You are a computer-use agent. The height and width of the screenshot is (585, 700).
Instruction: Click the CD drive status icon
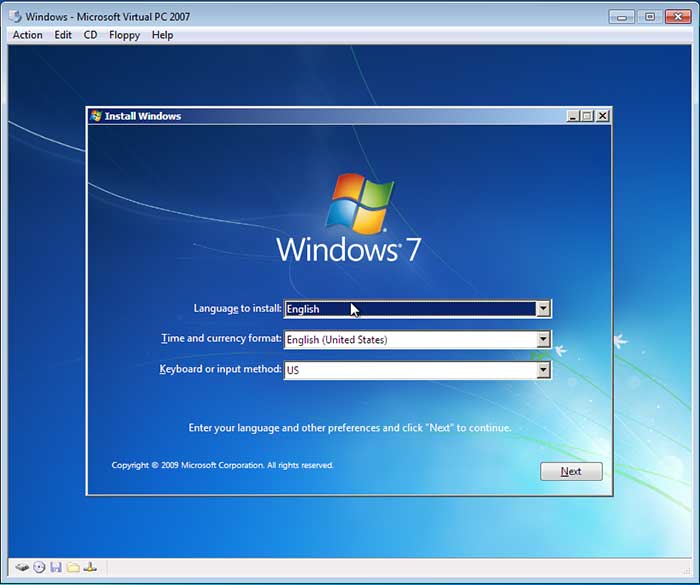pos(39,568)
